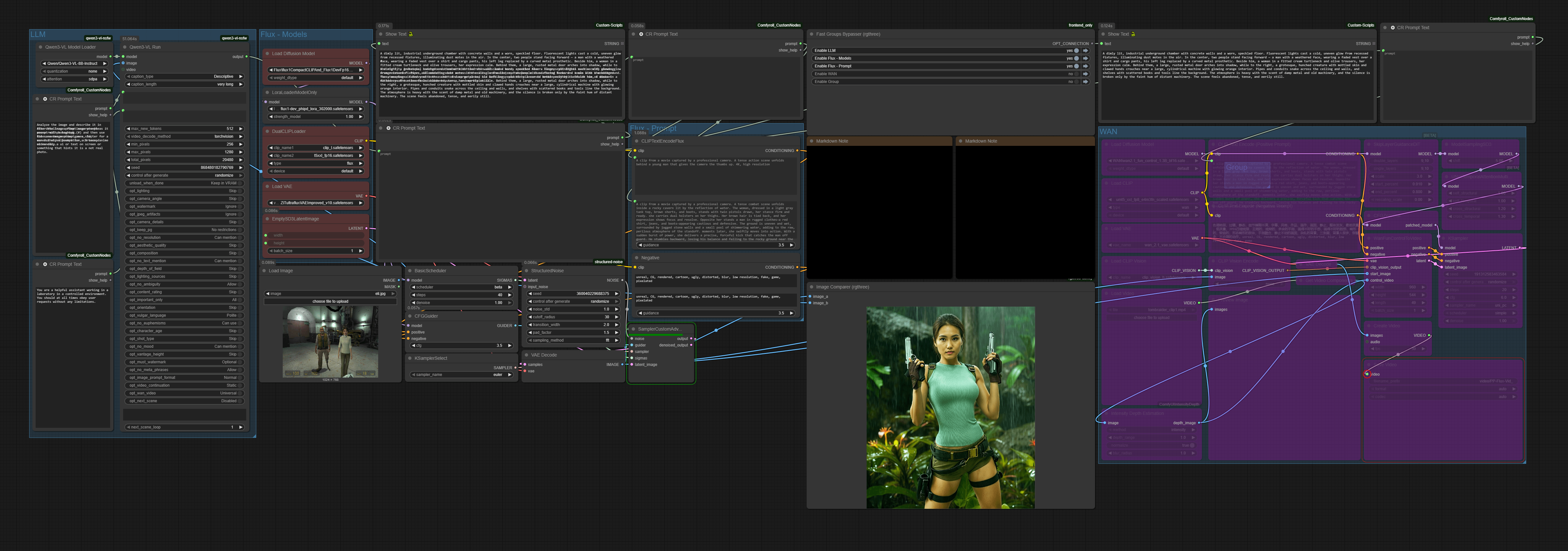Collapse the CFGGuider node via its title dot
The width and height of the screenshot is (1568, 551).
pos(410,316)
